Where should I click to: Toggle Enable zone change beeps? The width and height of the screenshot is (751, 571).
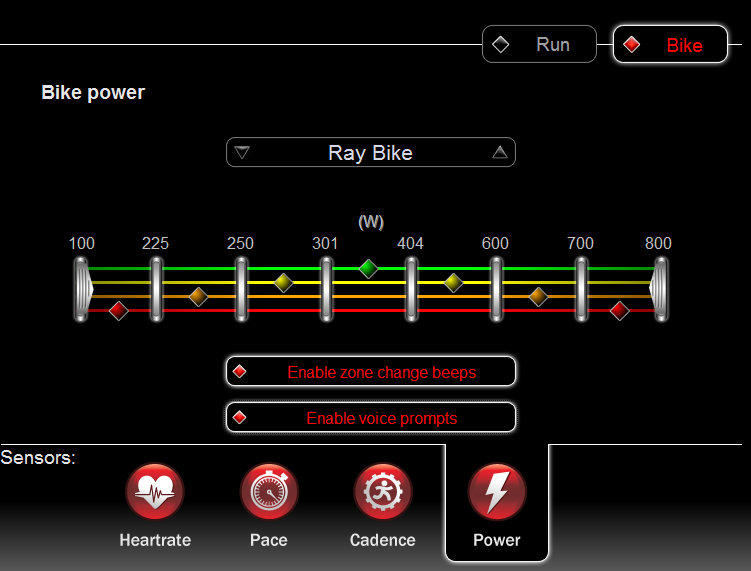(371, 371)
